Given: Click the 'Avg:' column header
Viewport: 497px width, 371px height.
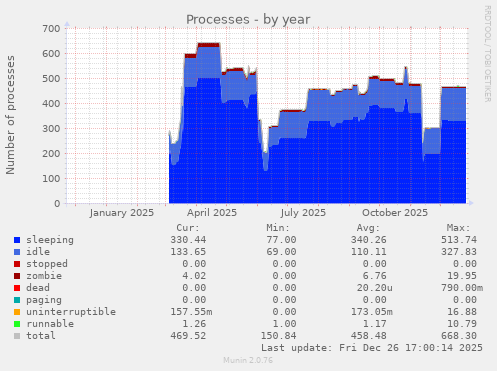Looking at the screenshot, I should pos(368,228).
